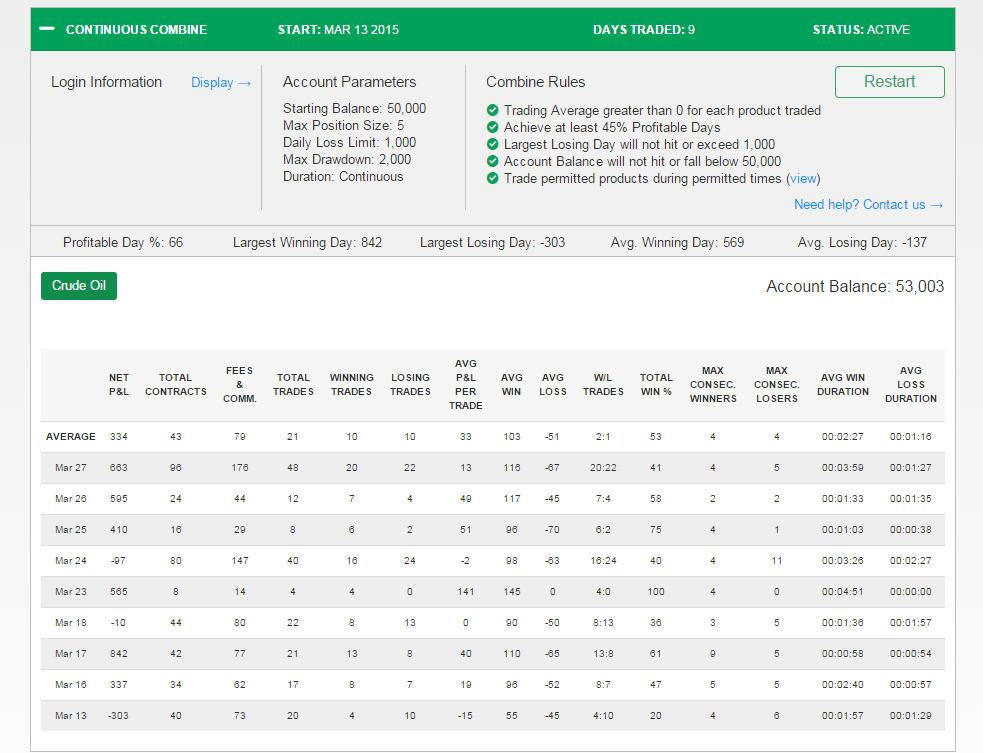Click the Trade permitted products check icon
This screenshot has height=753, width=983.
tap(493, 178)
